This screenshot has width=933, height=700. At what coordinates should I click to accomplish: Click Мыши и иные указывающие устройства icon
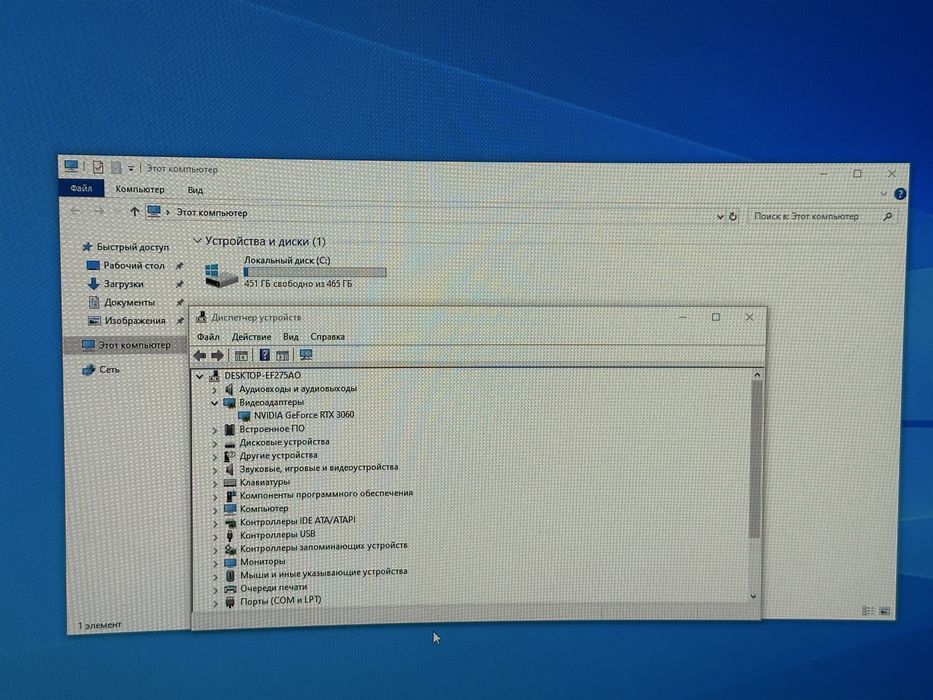[x=230, y=575]
